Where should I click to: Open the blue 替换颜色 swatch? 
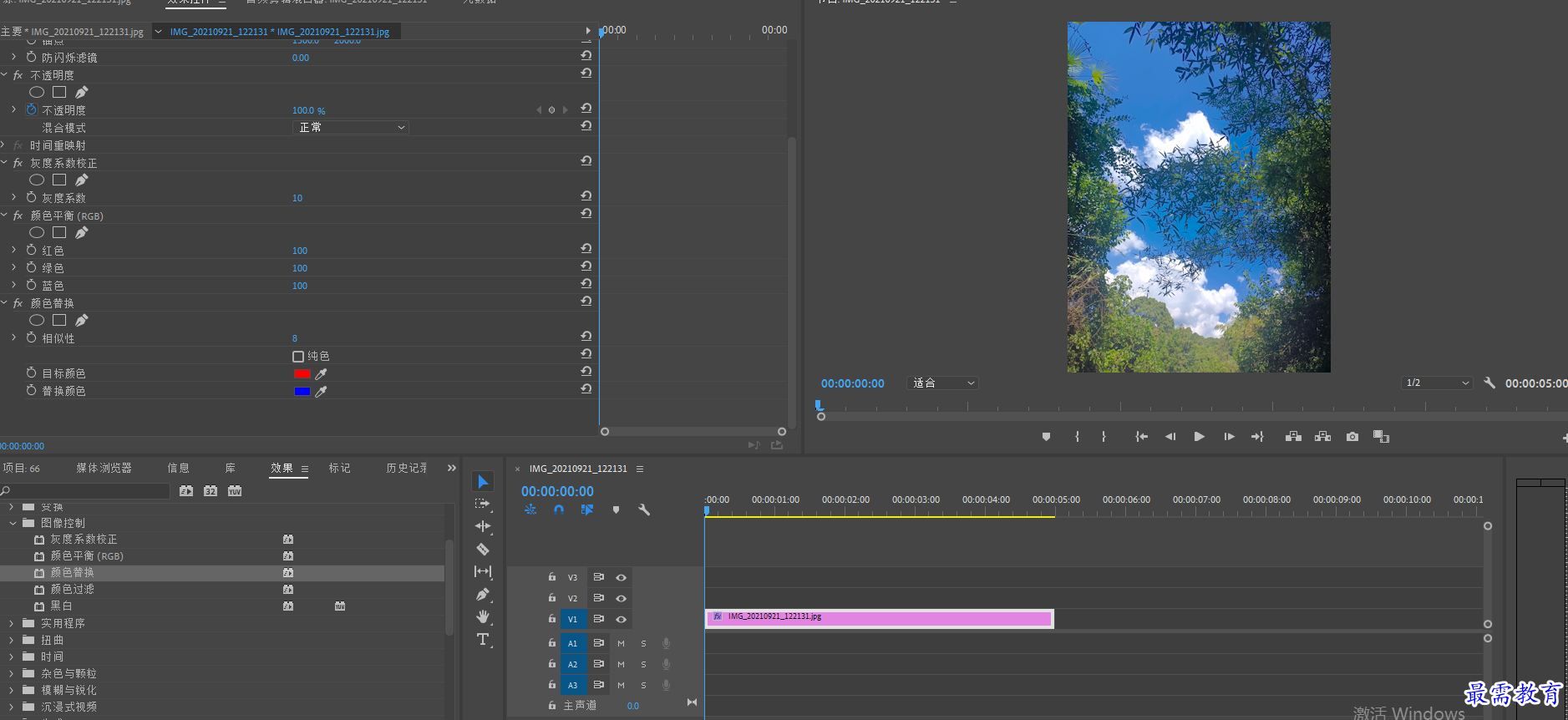302,392
